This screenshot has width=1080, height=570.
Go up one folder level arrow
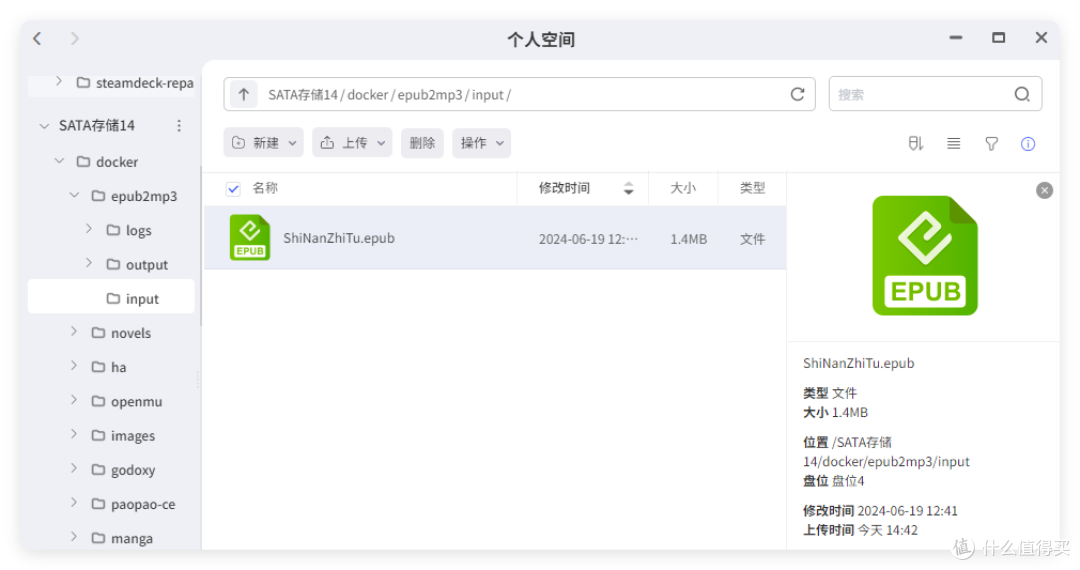tap(243, 94)
